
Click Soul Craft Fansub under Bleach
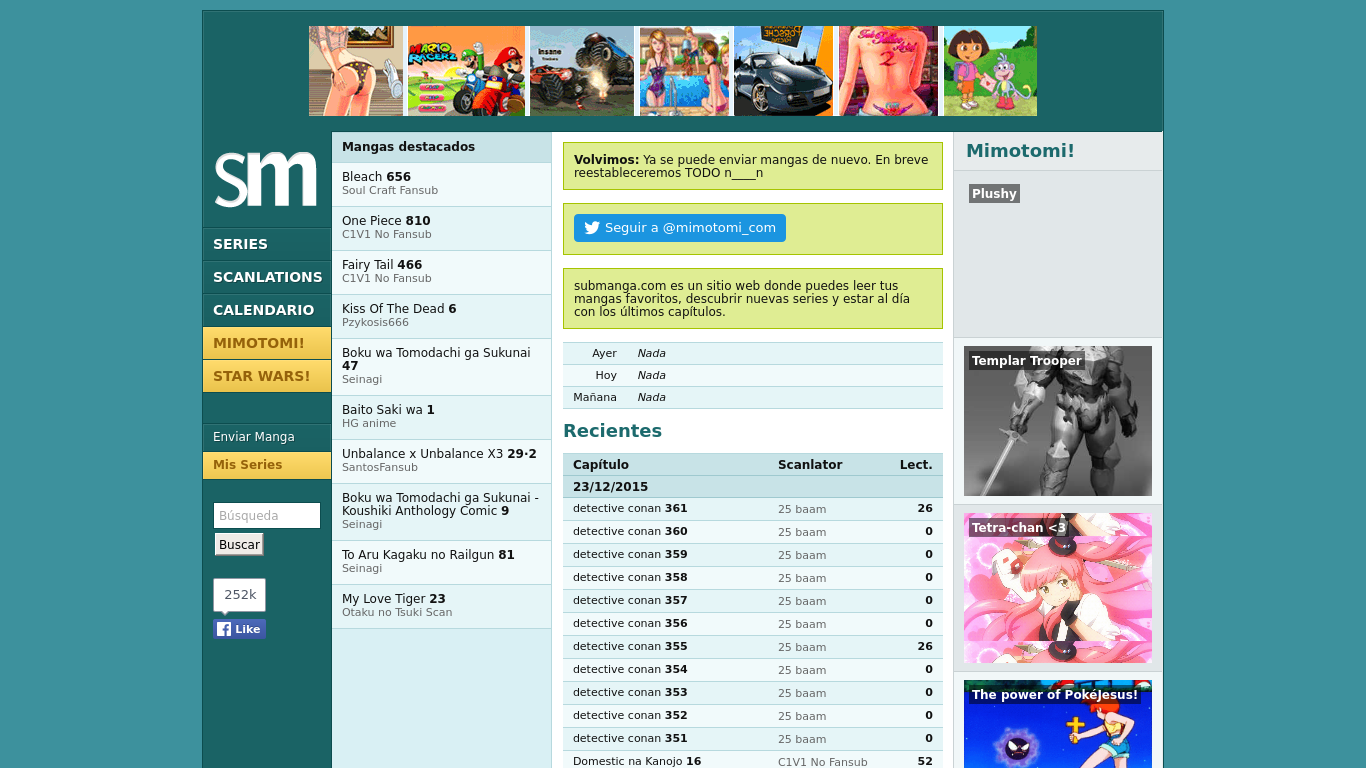pyautogui.click(x=390, y=191)
